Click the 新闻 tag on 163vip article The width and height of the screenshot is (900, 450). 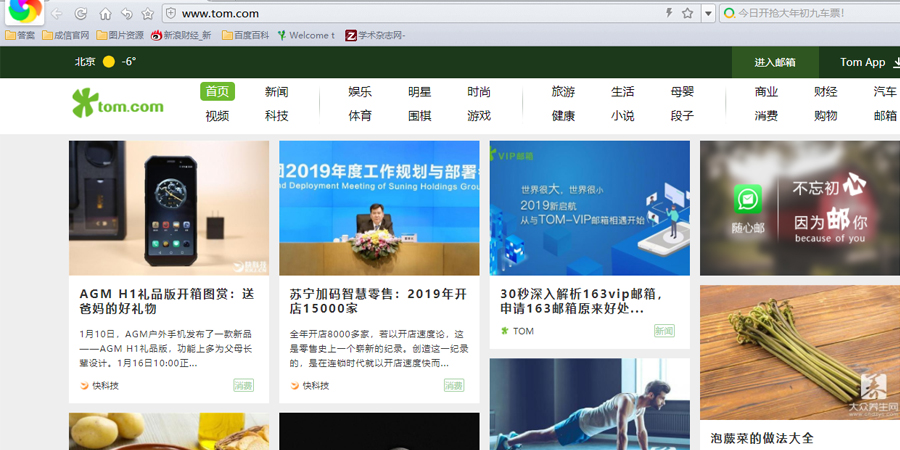[664, 331]
